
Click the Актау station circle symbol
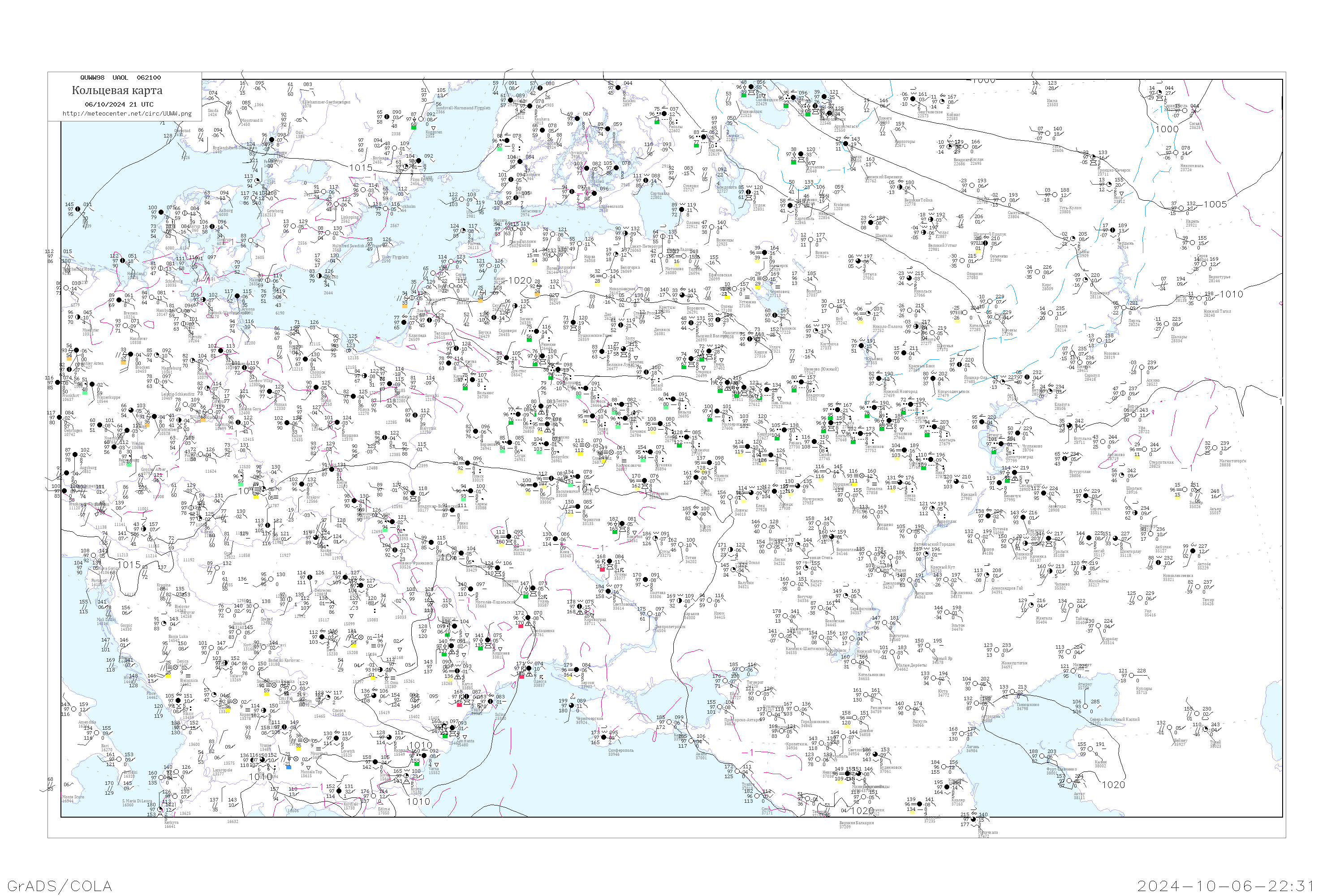[1070, 780]
